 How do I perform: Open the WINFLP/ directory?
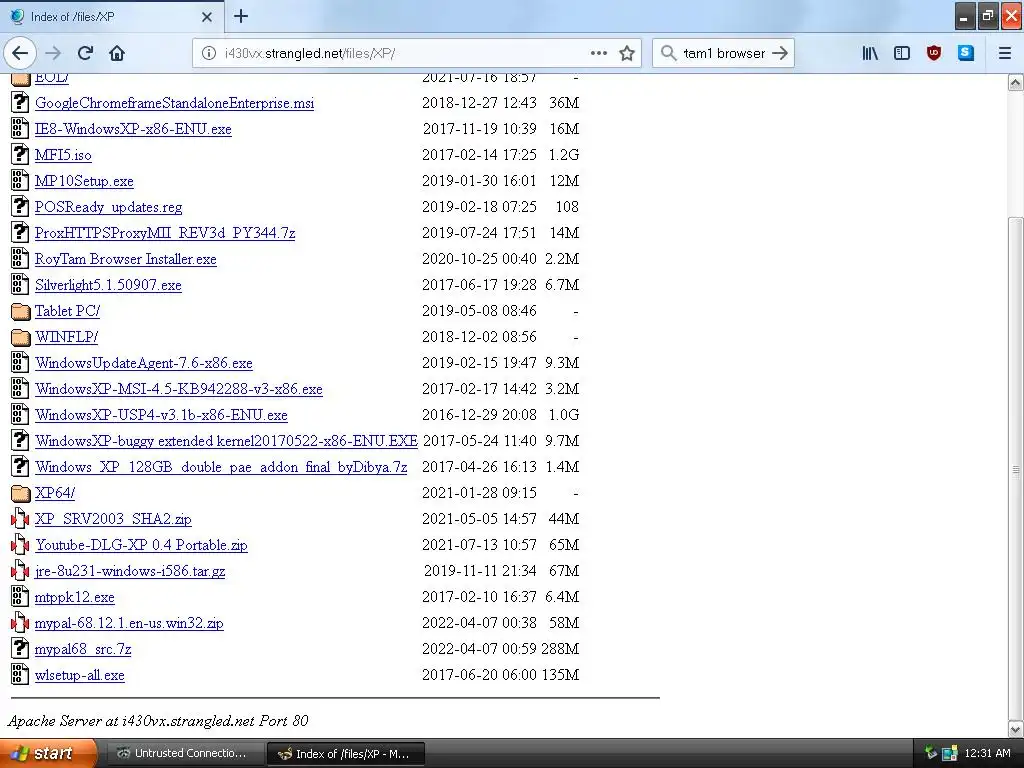click(x=67, y=337)
